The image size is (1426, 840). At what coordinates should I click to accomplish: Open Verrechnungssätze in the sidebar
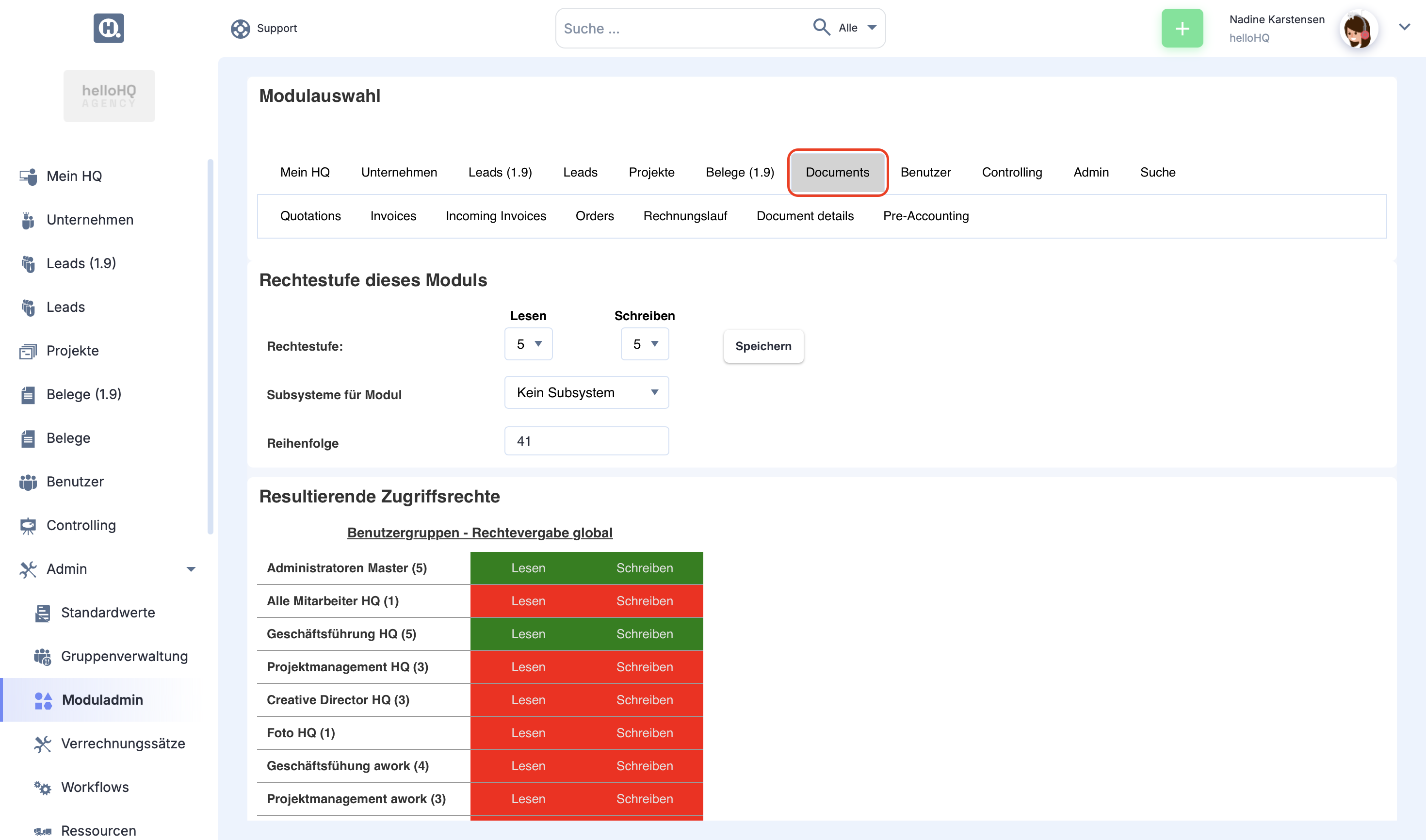123,744
